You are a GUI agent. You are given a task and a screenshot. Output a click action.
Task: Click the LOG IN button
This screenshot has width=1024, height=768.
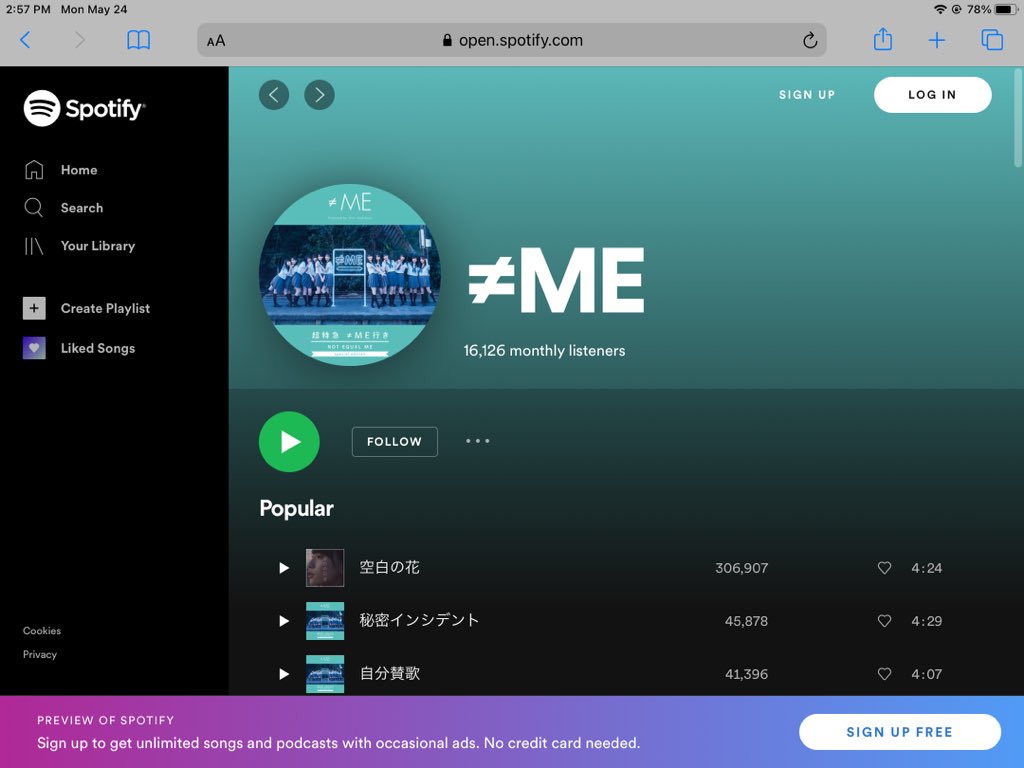(x=933, y=95)
